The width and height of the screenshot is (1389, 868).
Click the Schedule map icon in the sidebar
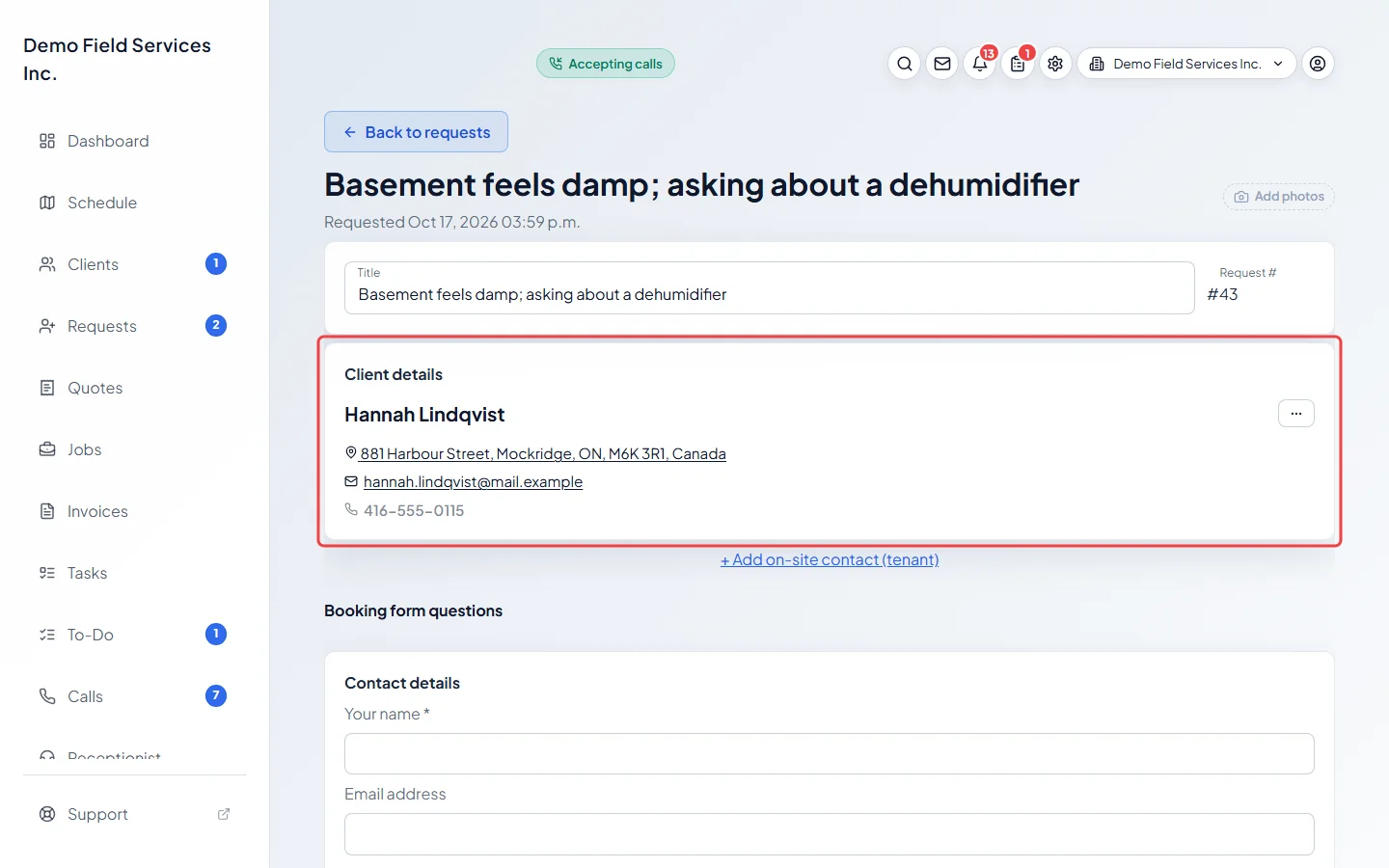47,203
